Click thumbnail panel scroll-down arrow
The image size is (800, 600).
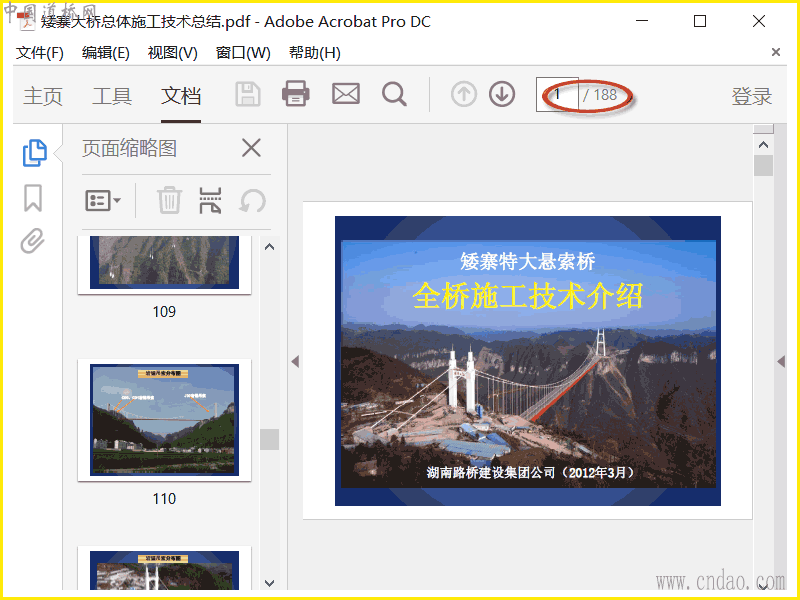coord(270,583)
